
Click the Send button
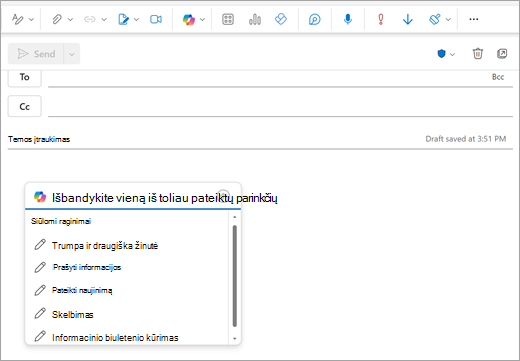coord(36,54)
